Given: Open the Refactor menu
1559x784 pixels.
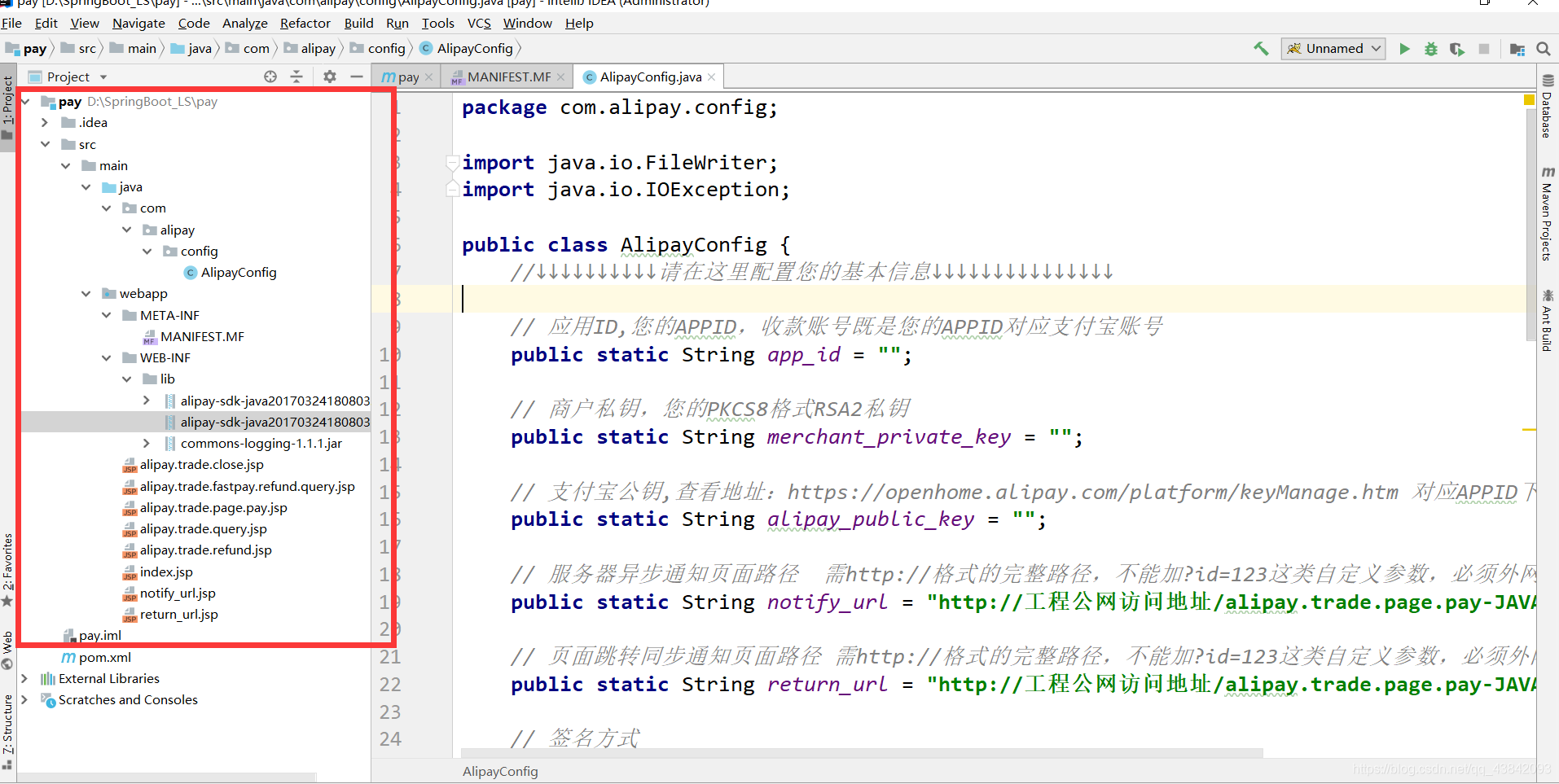Looking at the screenshot, I should (305, 24).
